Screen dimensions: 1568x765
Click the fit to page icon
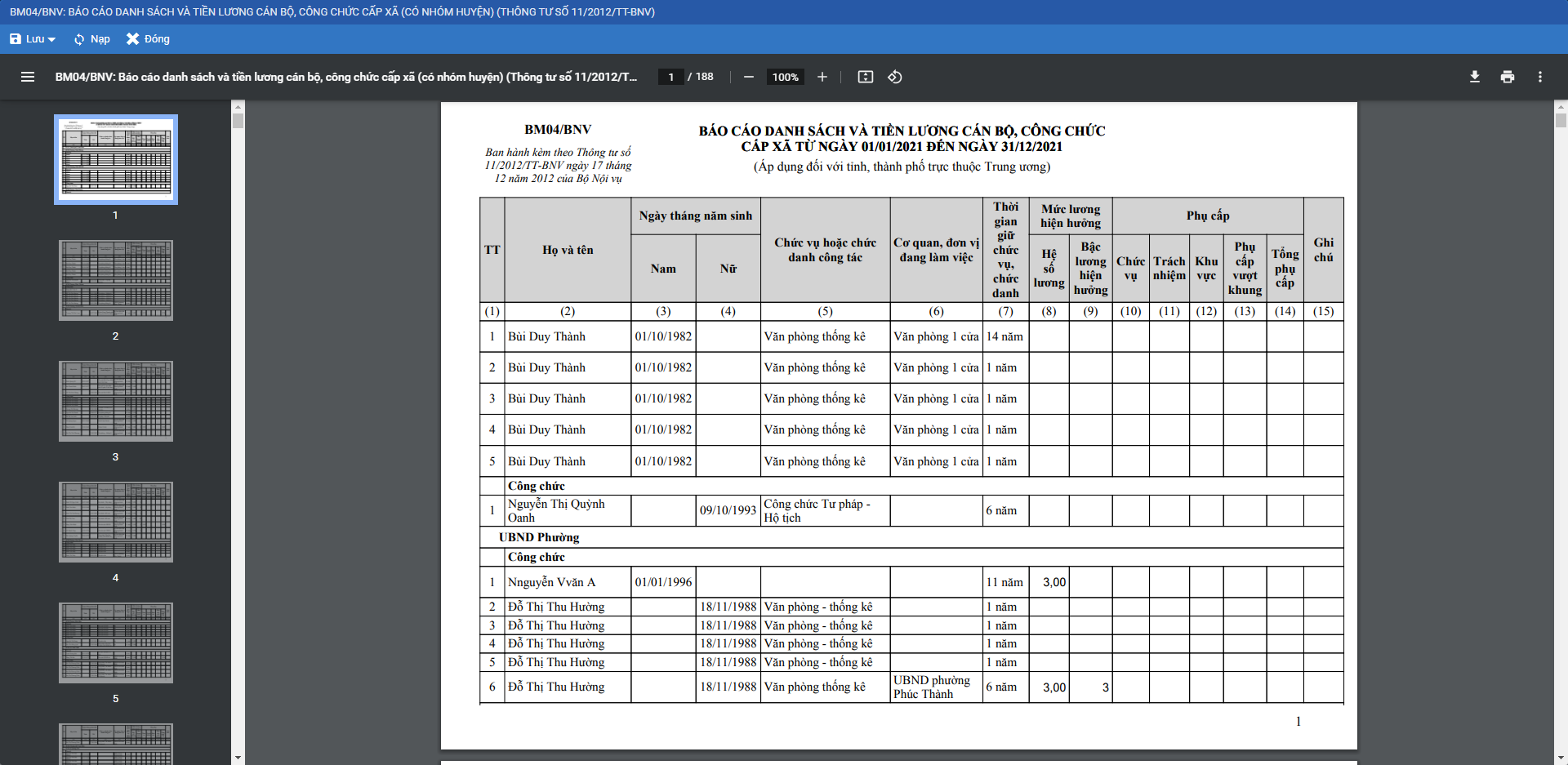click(866, 77)
